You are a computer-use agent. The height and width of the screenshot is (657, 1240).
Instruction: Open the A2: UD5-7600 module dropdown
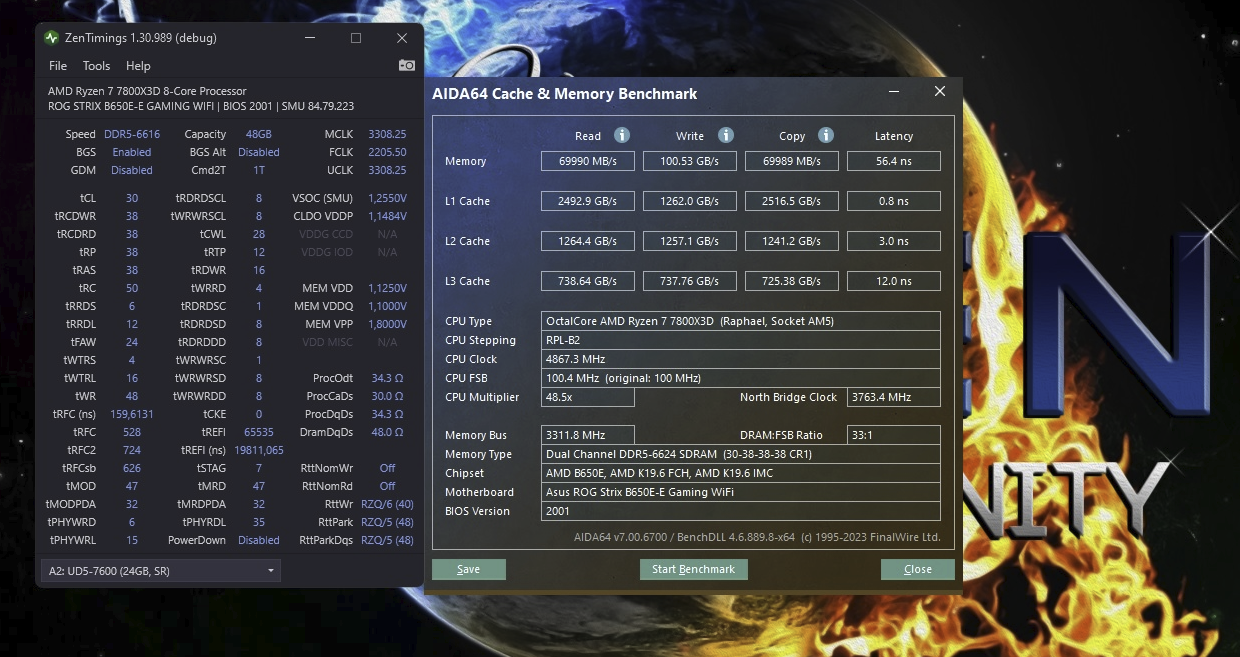click(x=160, y=570)
